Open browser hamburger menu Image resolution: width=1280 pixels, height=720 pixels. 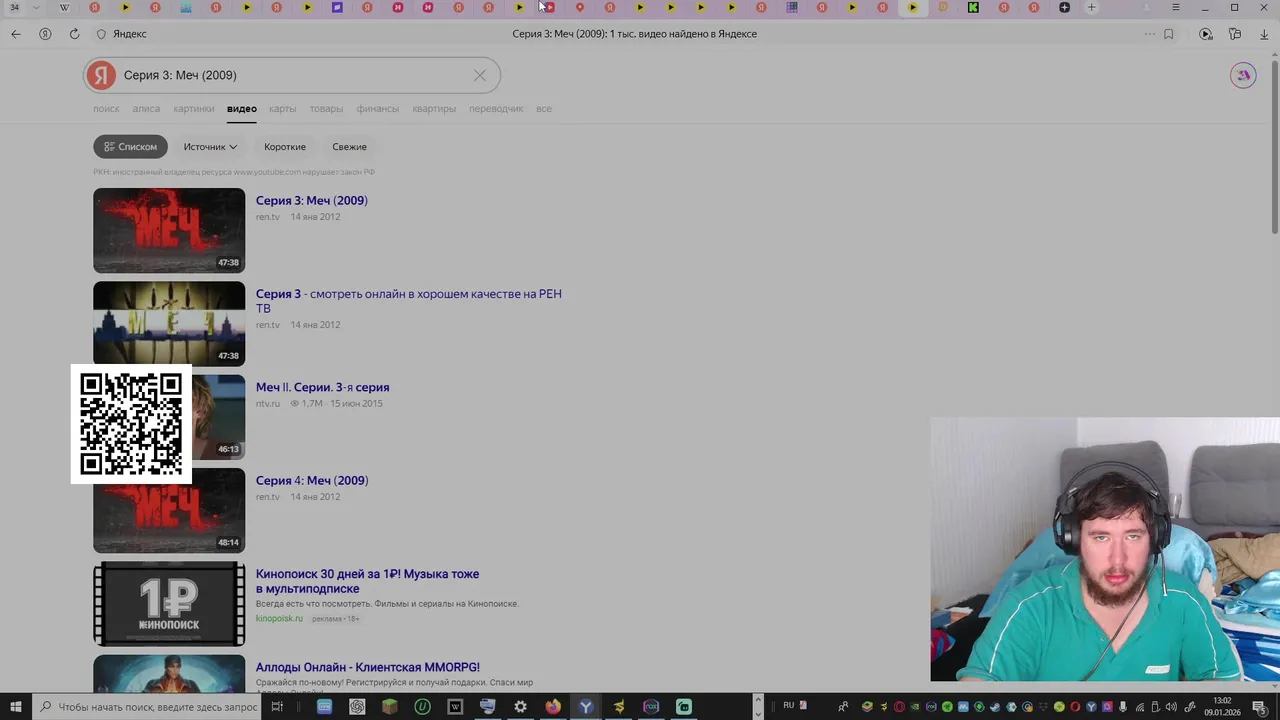[x=1175, y=7]
